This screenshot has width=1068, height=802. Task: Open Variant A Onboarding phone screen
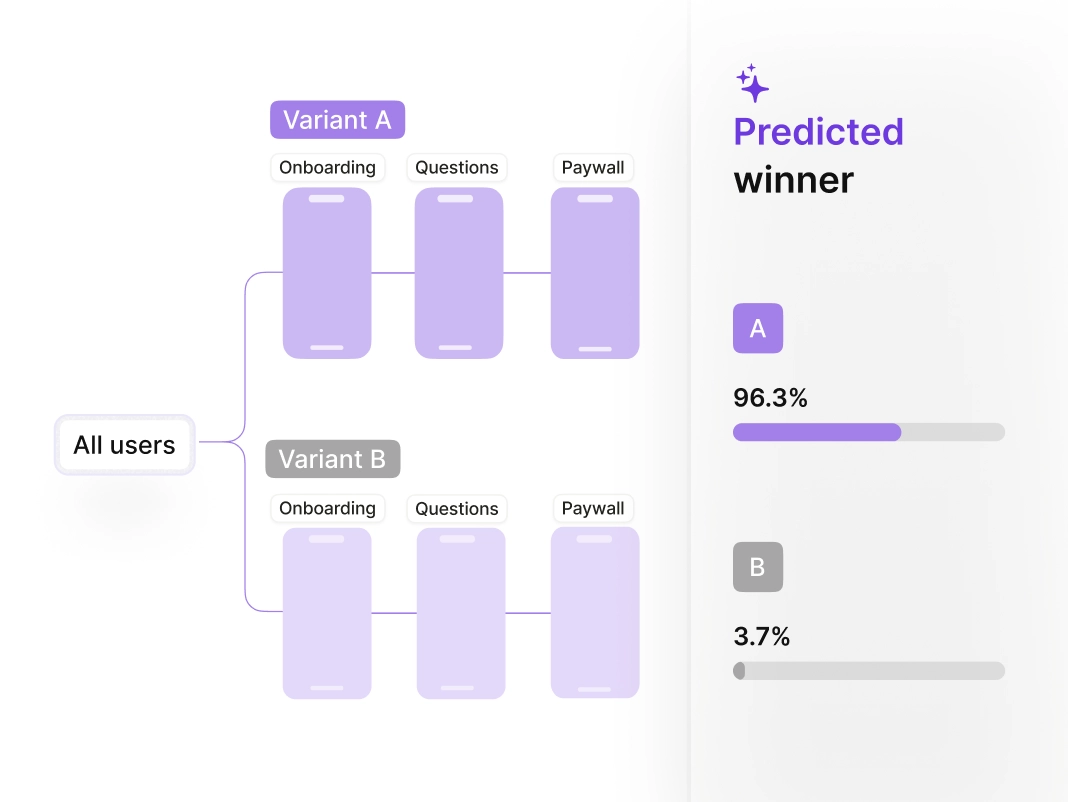[x=327, y=273]
